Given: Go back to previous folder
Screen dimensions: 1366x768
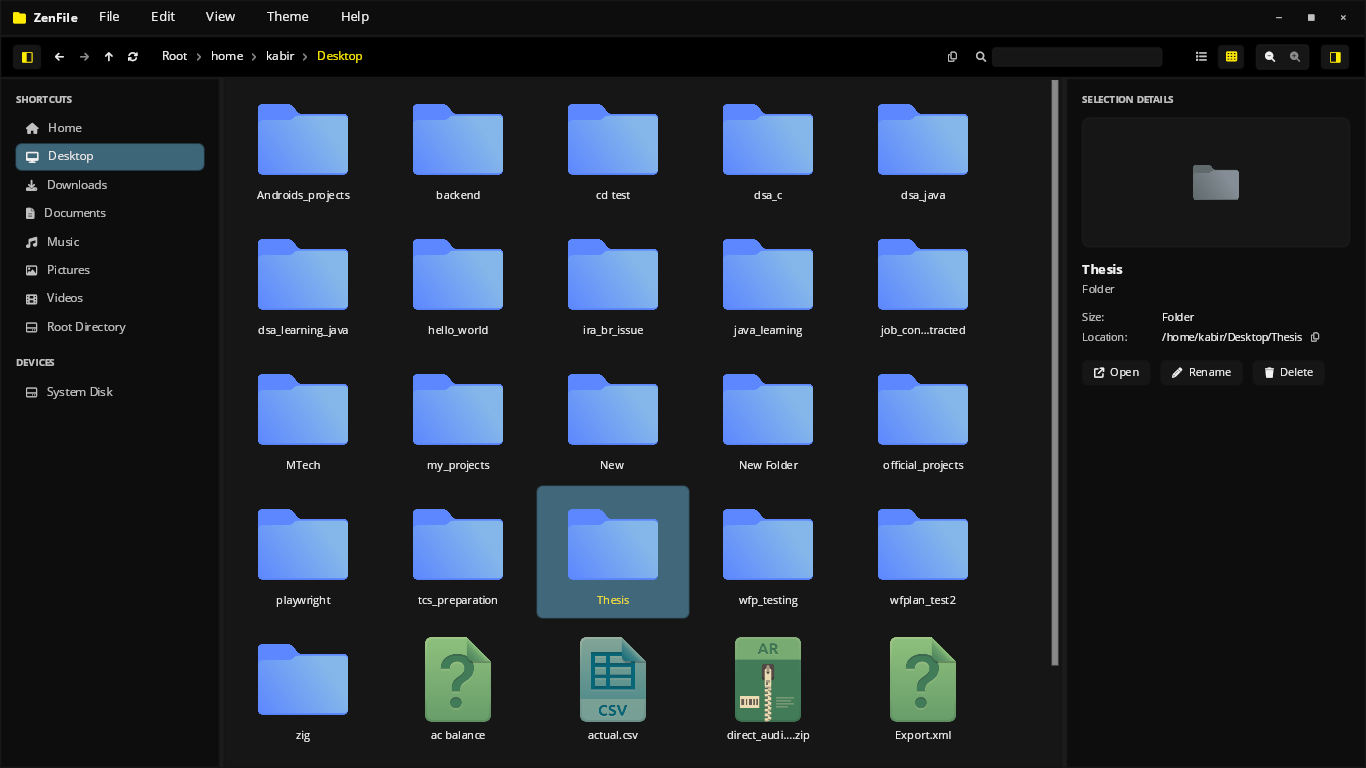Looking at the screenshot, I should point(59,57).
